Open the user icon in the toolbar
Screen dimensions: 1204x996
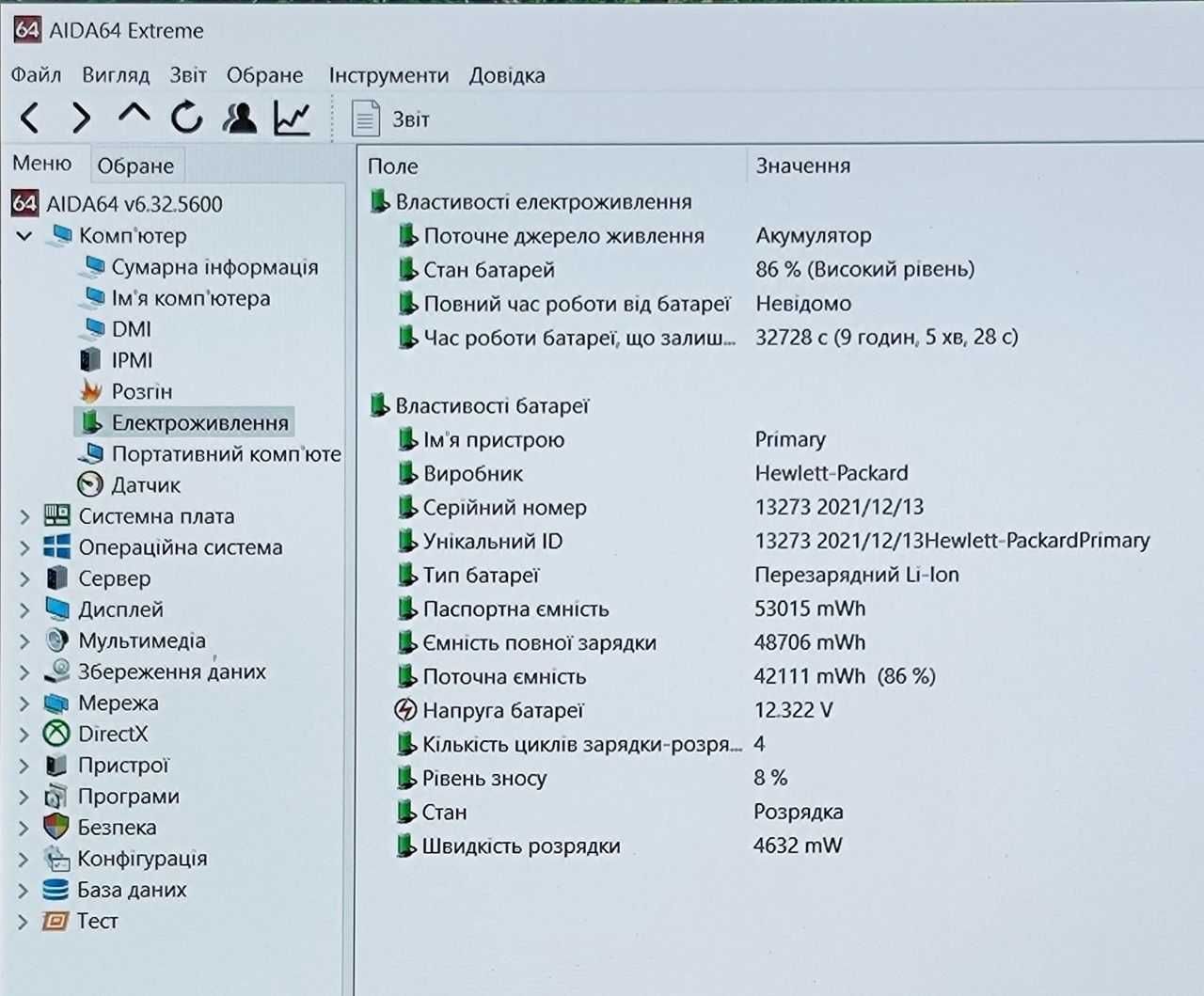point(240,118)
